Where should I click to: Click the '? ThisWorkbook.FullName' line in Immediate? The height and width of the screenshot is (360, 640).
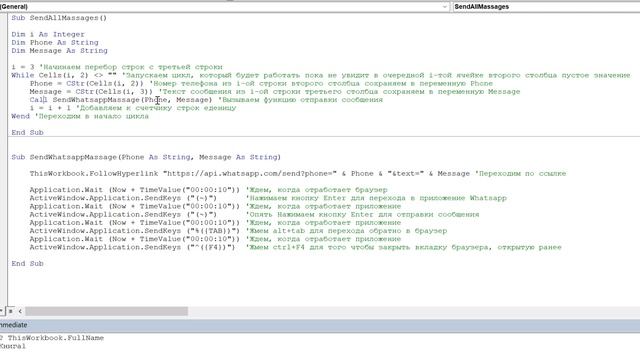[52, 338]
